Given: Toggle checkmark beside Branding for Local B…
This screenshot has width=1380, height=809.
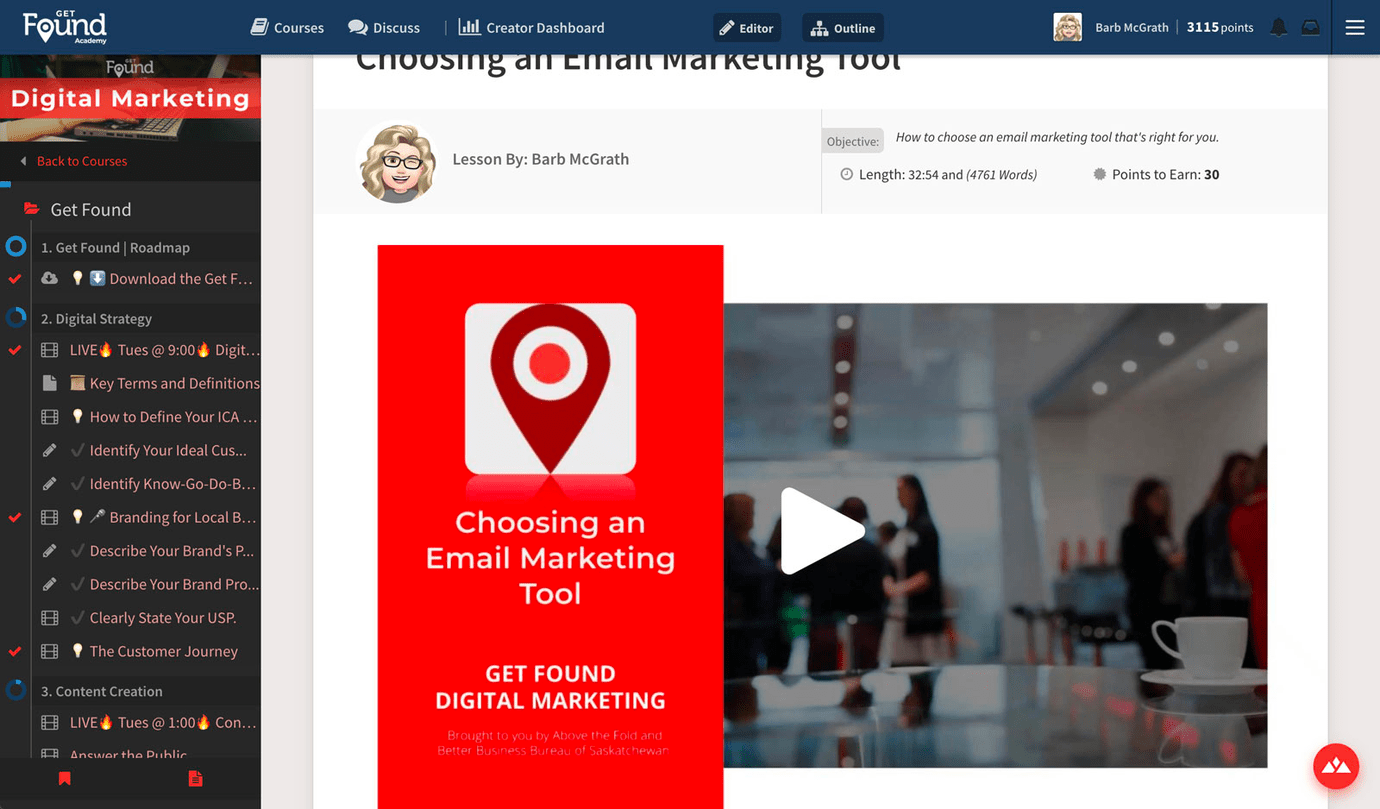Looking at the screenshot, I should 15,517.
